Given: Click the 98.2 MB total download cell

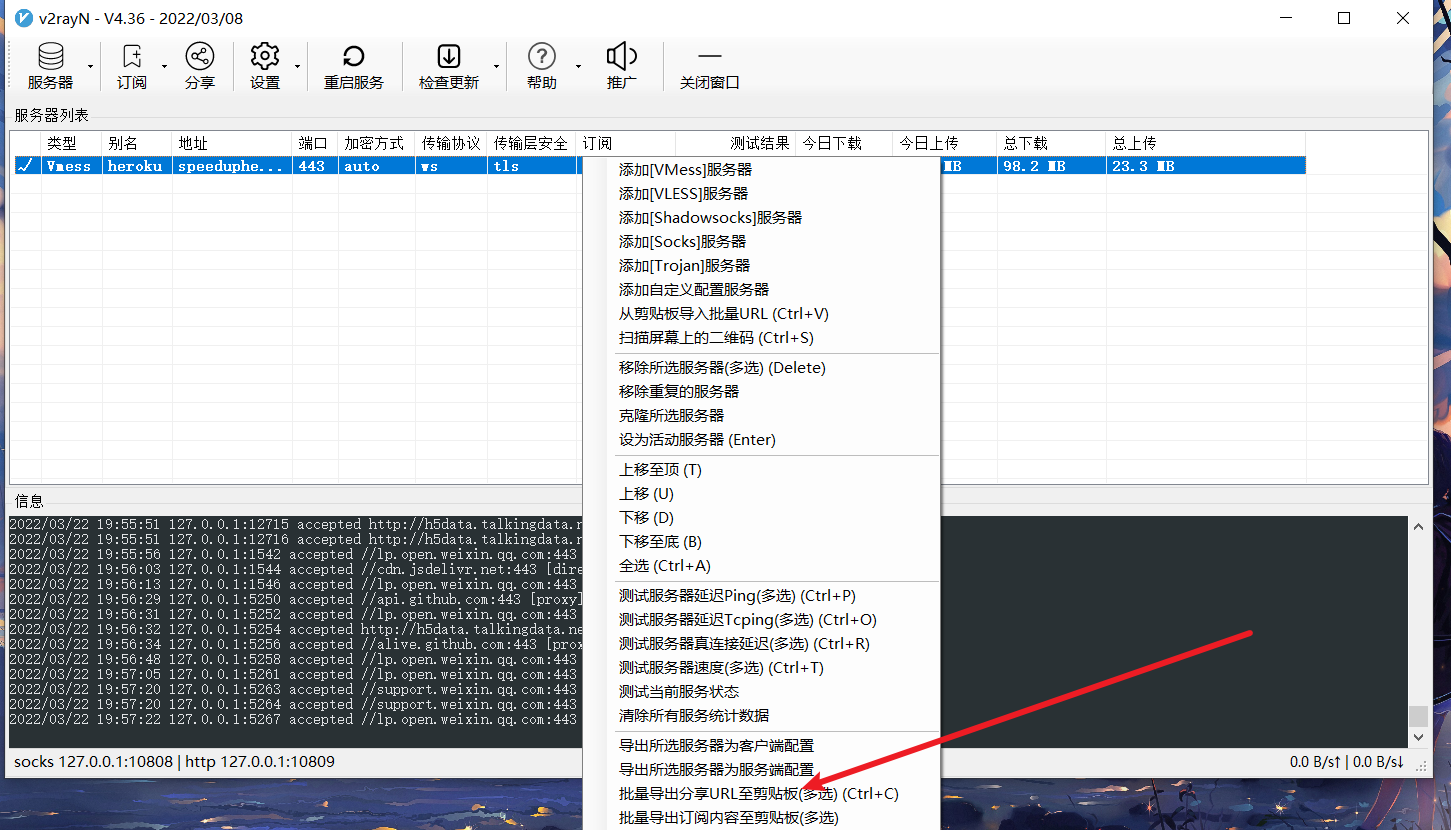Looking at the screenshot, I should coord(1051,167).
